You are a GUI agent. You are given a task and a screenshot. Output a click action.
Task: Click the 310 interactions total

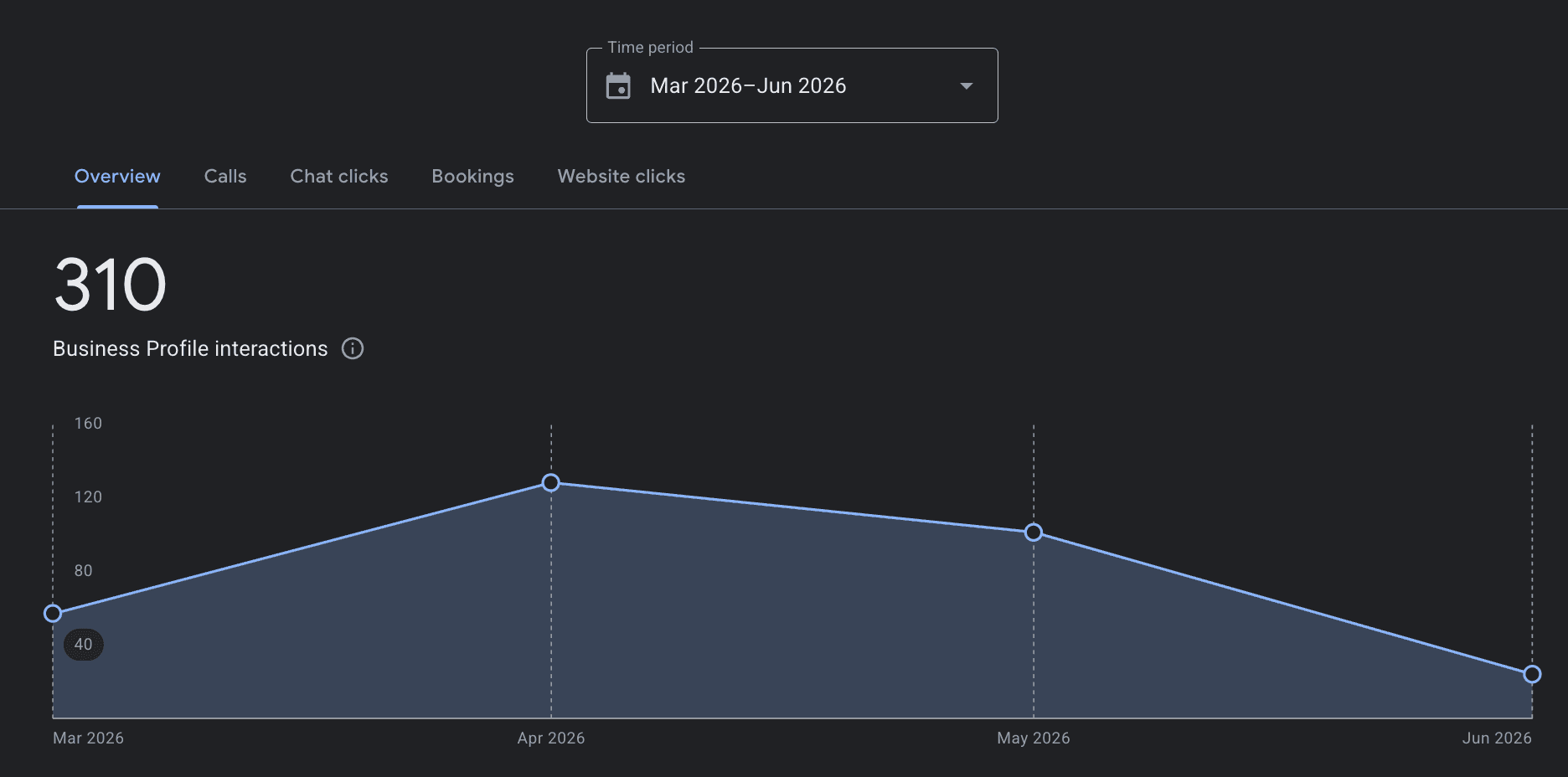point(111,285)
